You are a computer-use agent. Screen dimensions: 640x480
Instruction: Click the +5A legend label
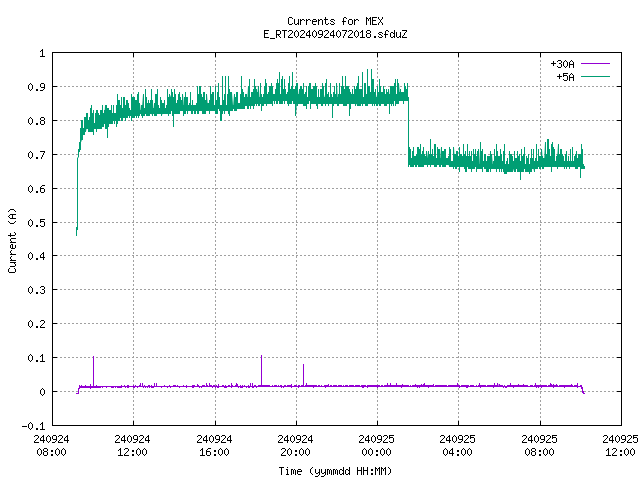(x=565, y=77)
